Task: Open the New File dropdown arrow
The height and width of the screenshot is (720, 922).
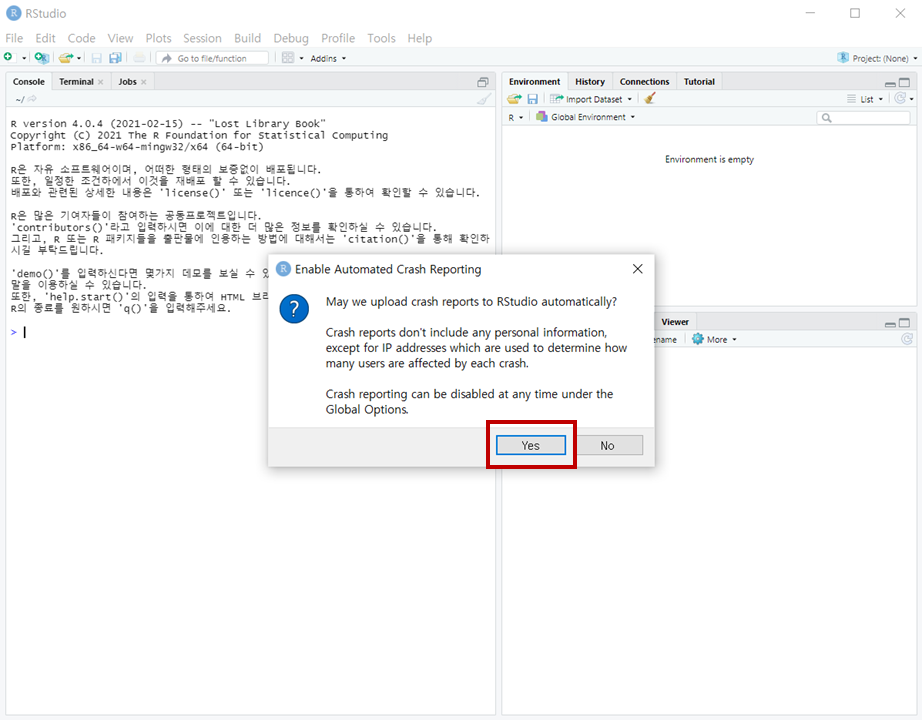Action: (24, 58)
